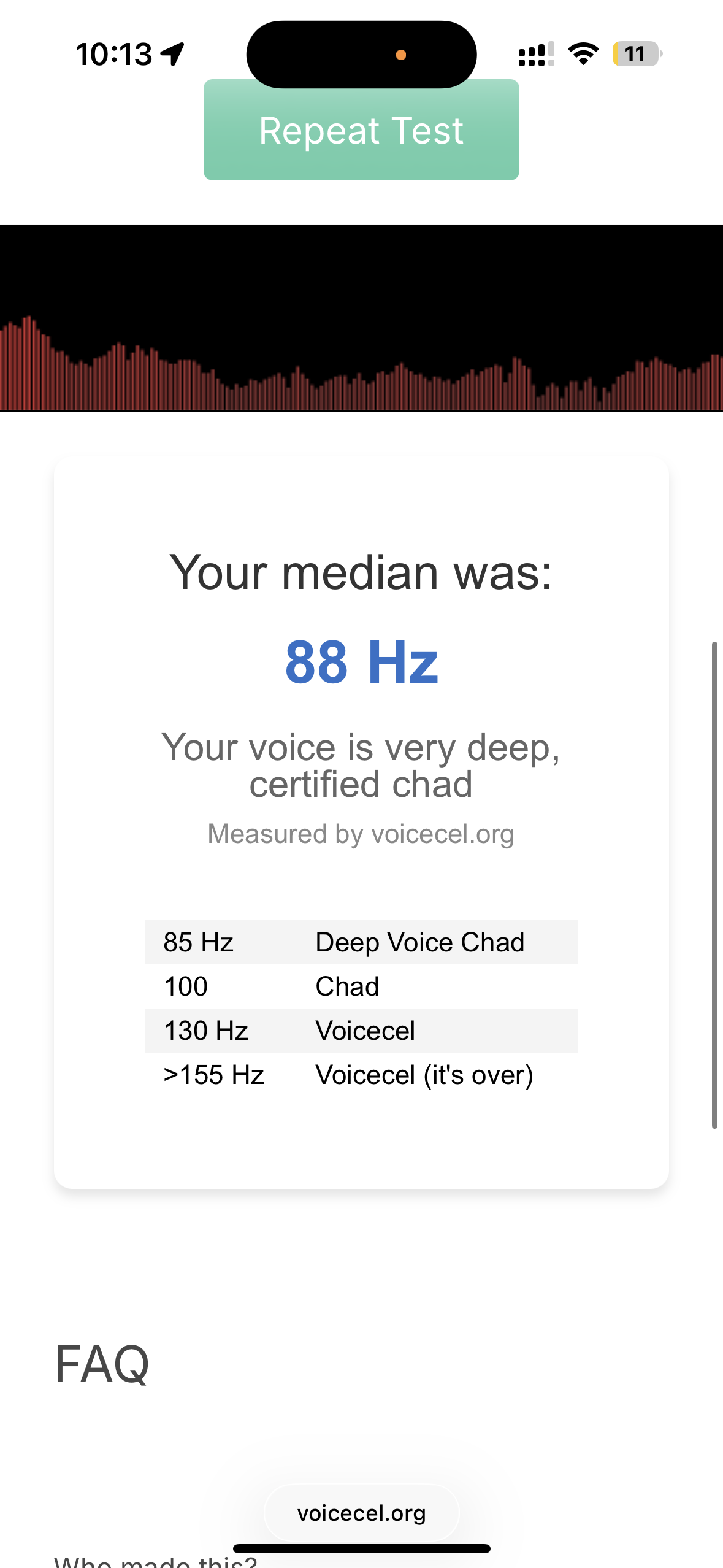Tap the 10:13 clock in status bar

(x=114, y=54)
